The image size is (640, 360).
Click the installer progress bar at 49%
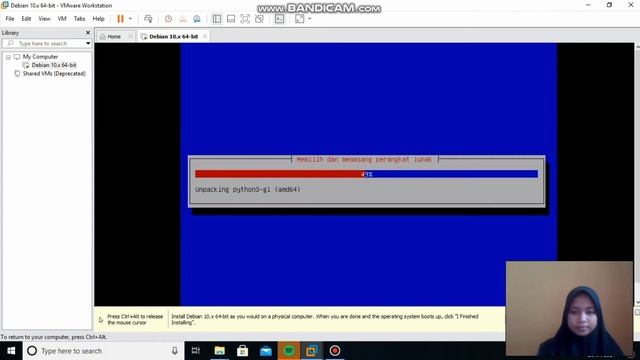tap(366, 174)
